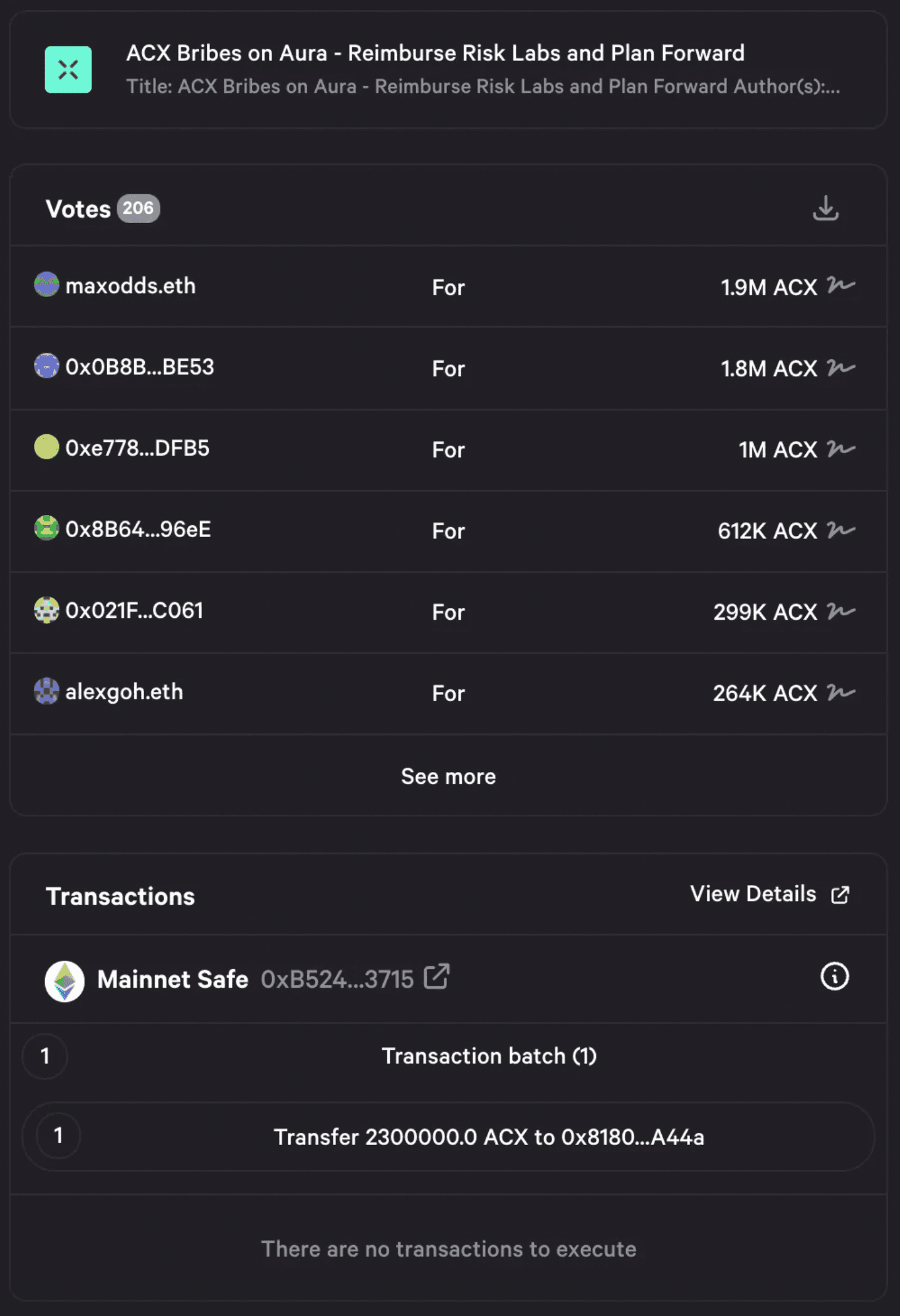The width and height of the screenshot is (900, 1316).
Task: Click the signature icon next to 1.9M ACX
Action: click(x=841, y=286)
